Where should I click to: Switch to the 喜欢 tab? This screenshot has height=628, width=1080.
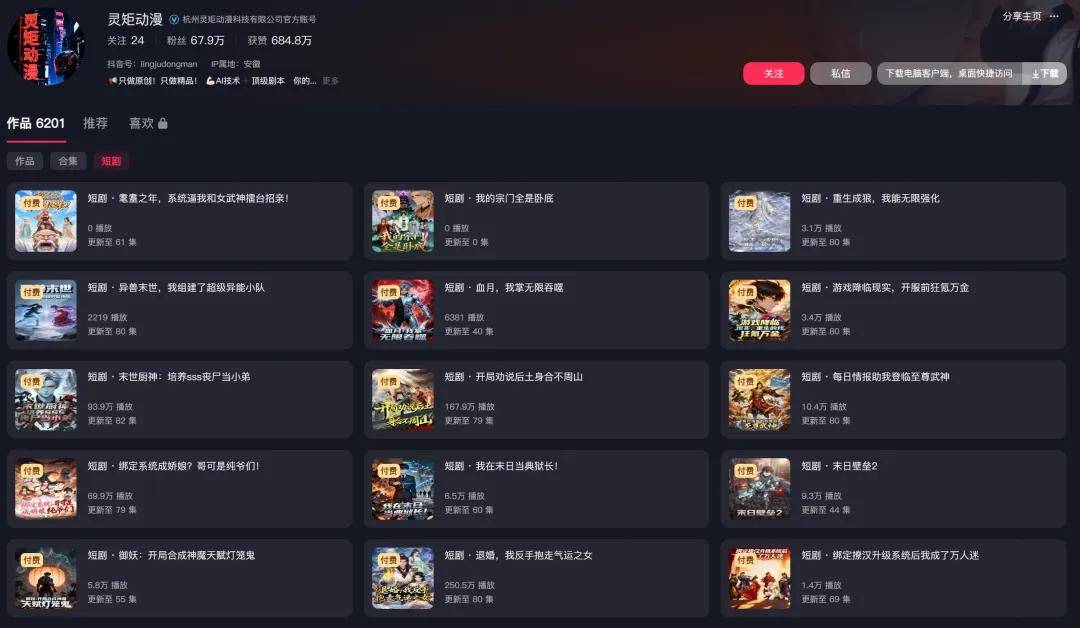click(x=142, y=123)
